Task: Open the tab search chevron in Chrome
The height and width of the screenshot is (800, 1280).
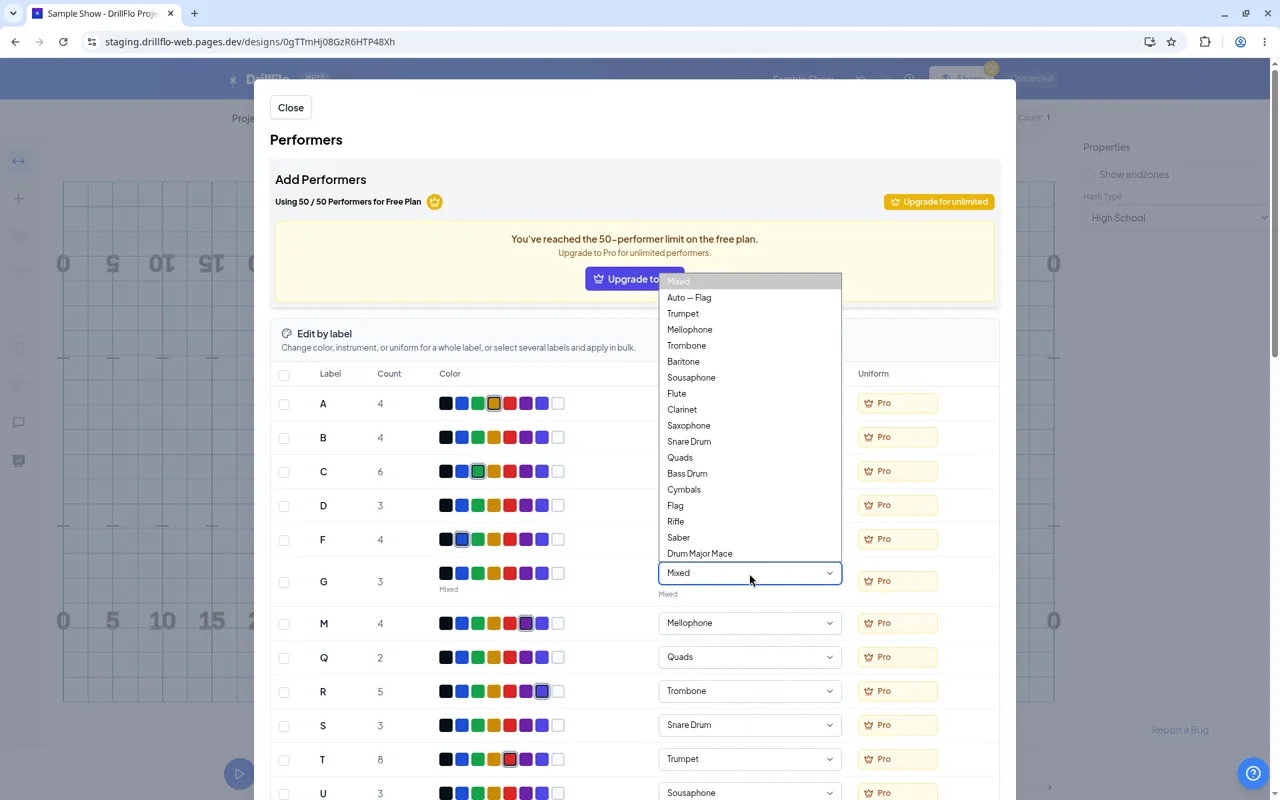Action: (x=13, y=14)
